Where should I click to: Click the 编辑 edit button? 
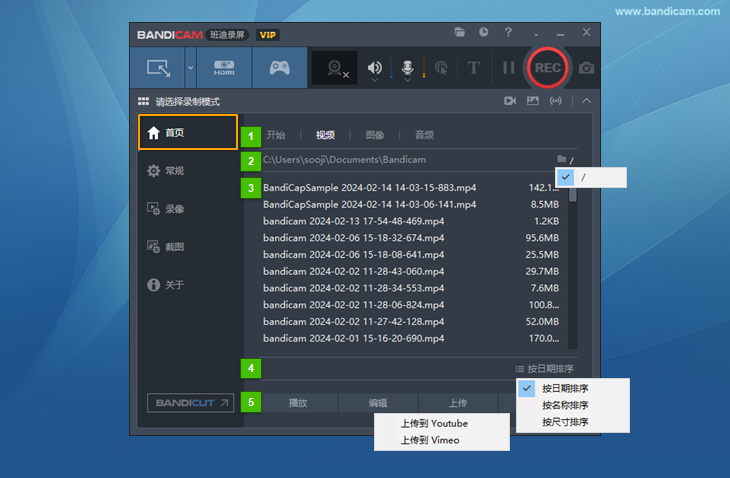pos(378,403)
